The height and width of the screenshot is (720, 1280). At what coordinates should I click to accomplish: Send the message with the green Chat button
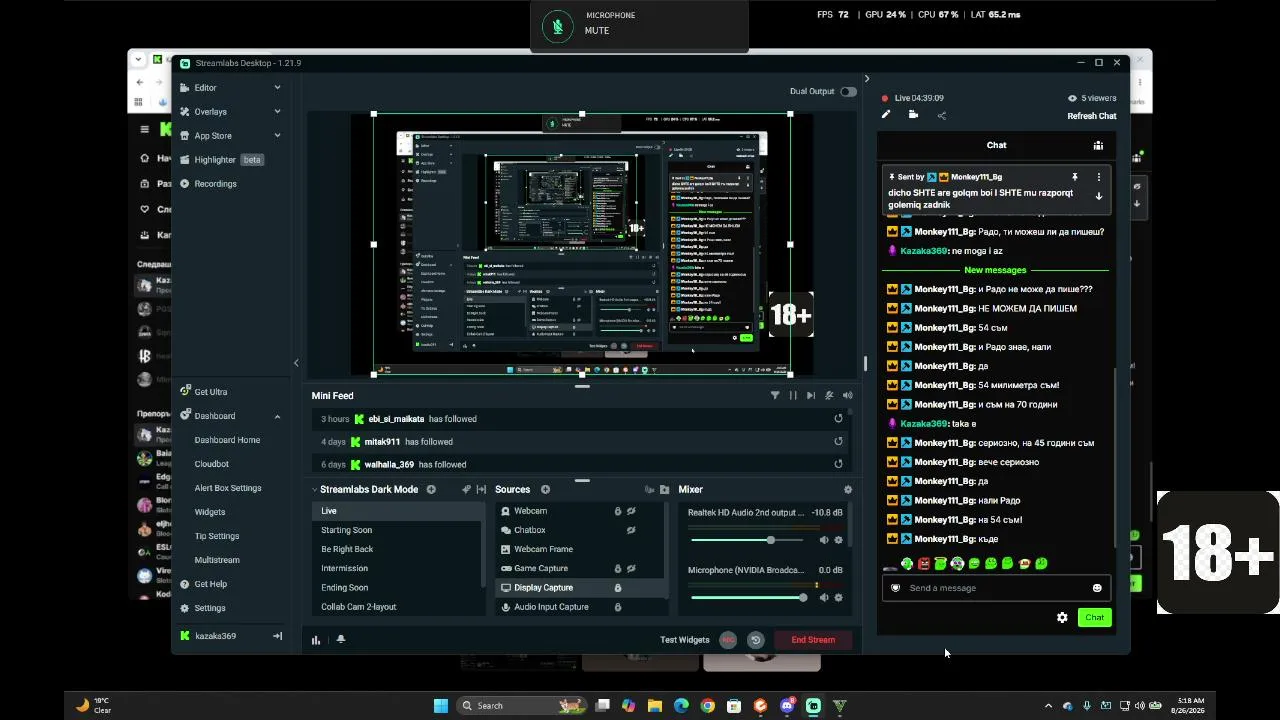coord(1095,618)
